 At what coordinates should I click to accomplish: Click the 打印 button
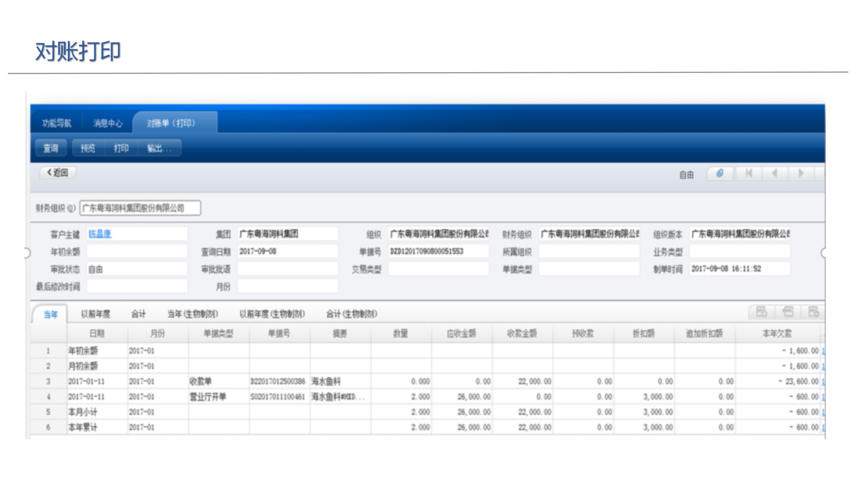(x=121, y=148)
